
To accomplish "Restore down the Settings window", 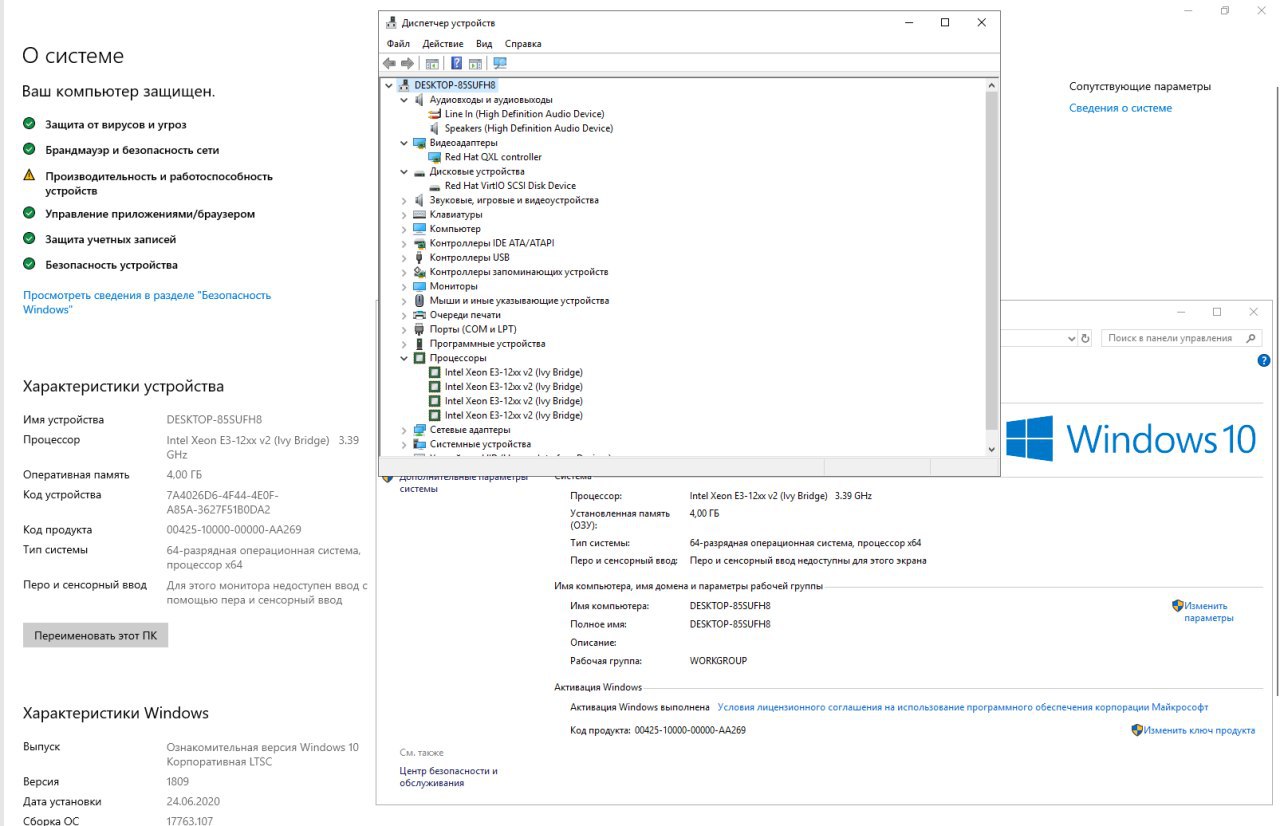I will coord(1225,10).
